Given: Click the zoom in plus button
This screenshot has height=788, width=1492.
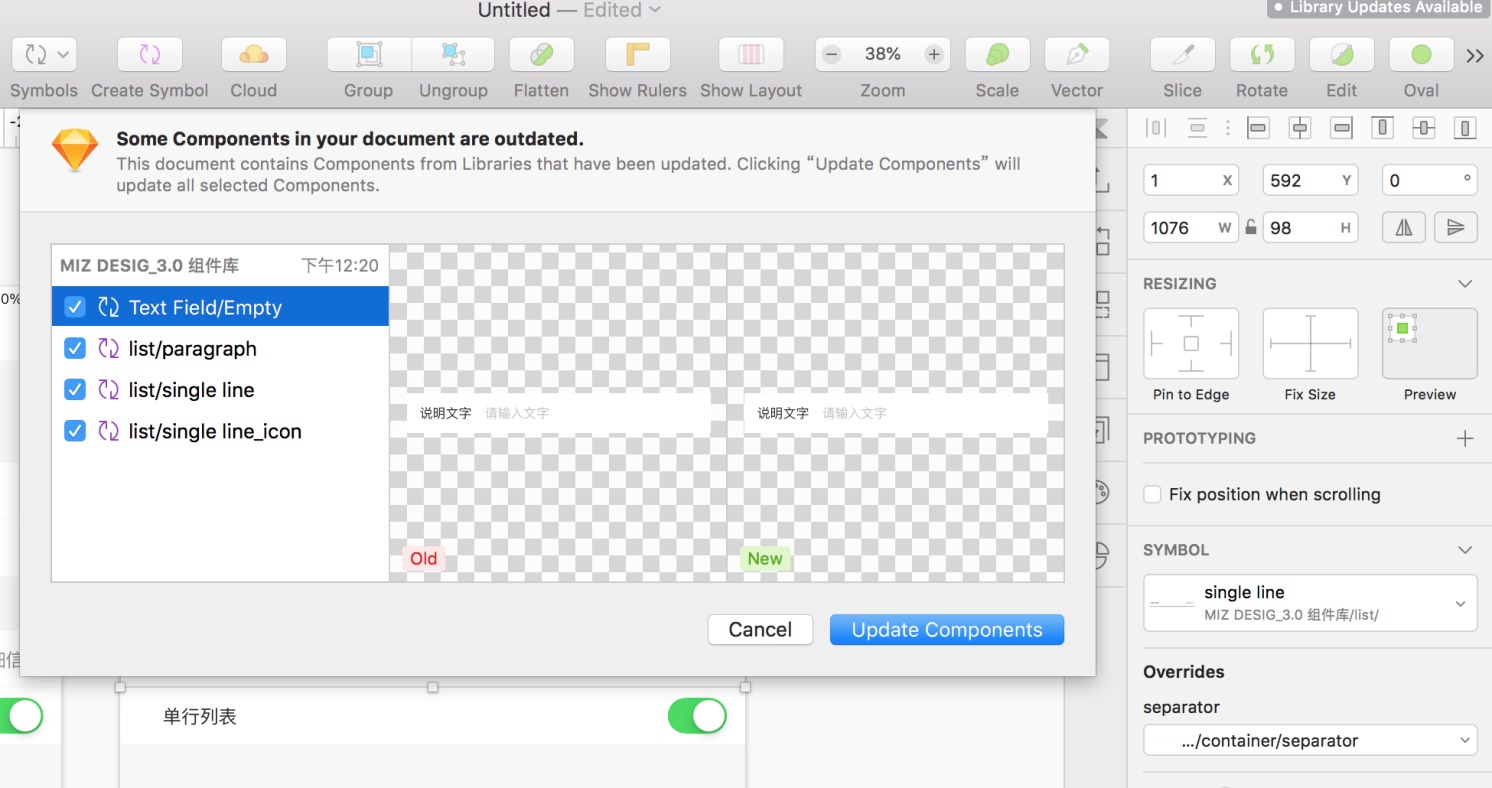Looking at the screenshot, I should 934,54.
